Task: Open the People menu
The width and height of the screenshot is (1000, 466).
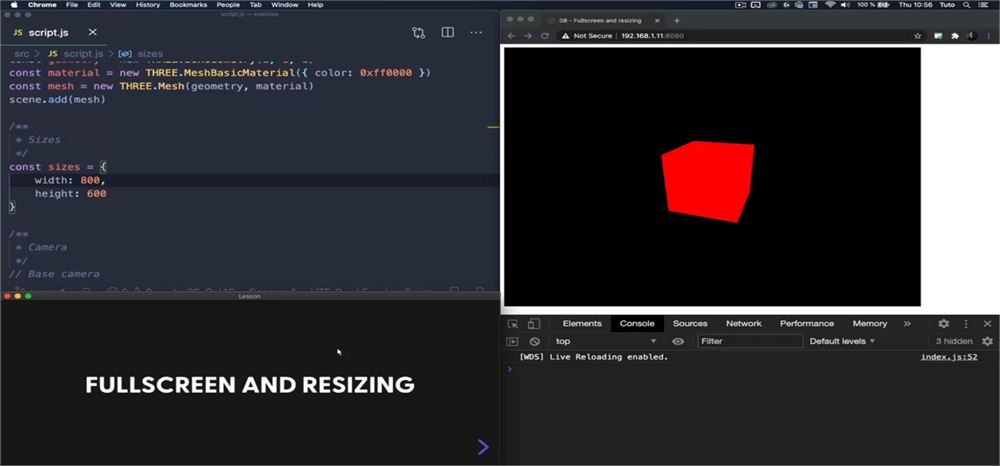Action: 228,4
